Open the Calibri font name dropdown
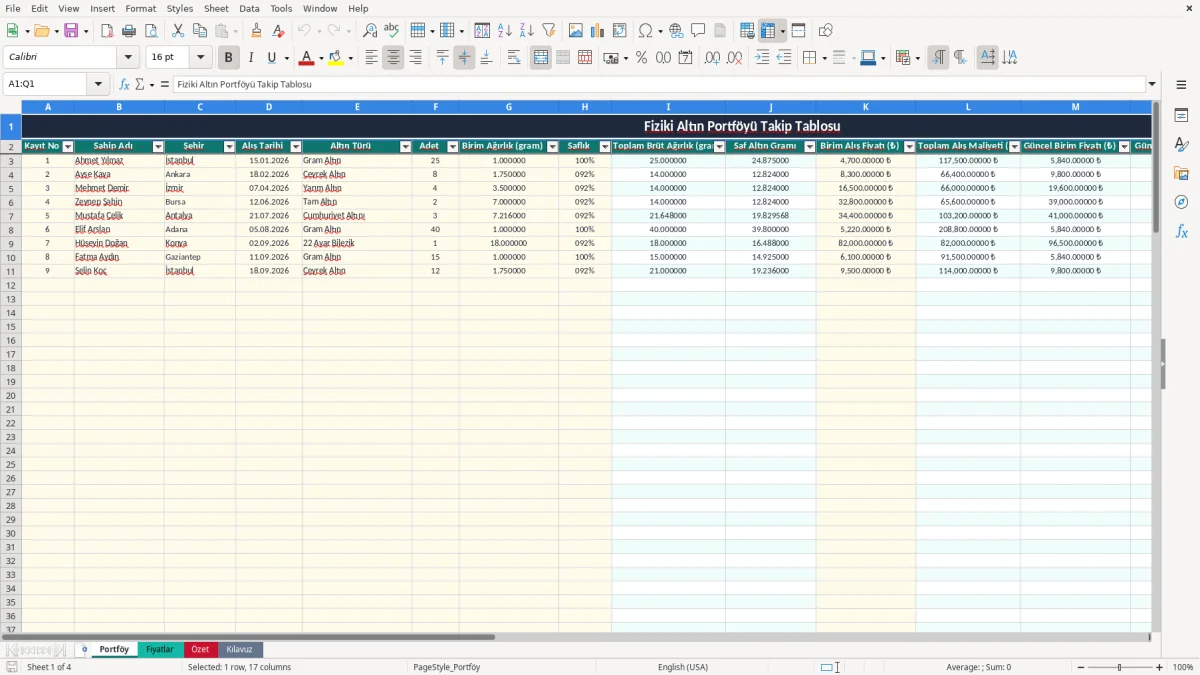 (128, 58)
